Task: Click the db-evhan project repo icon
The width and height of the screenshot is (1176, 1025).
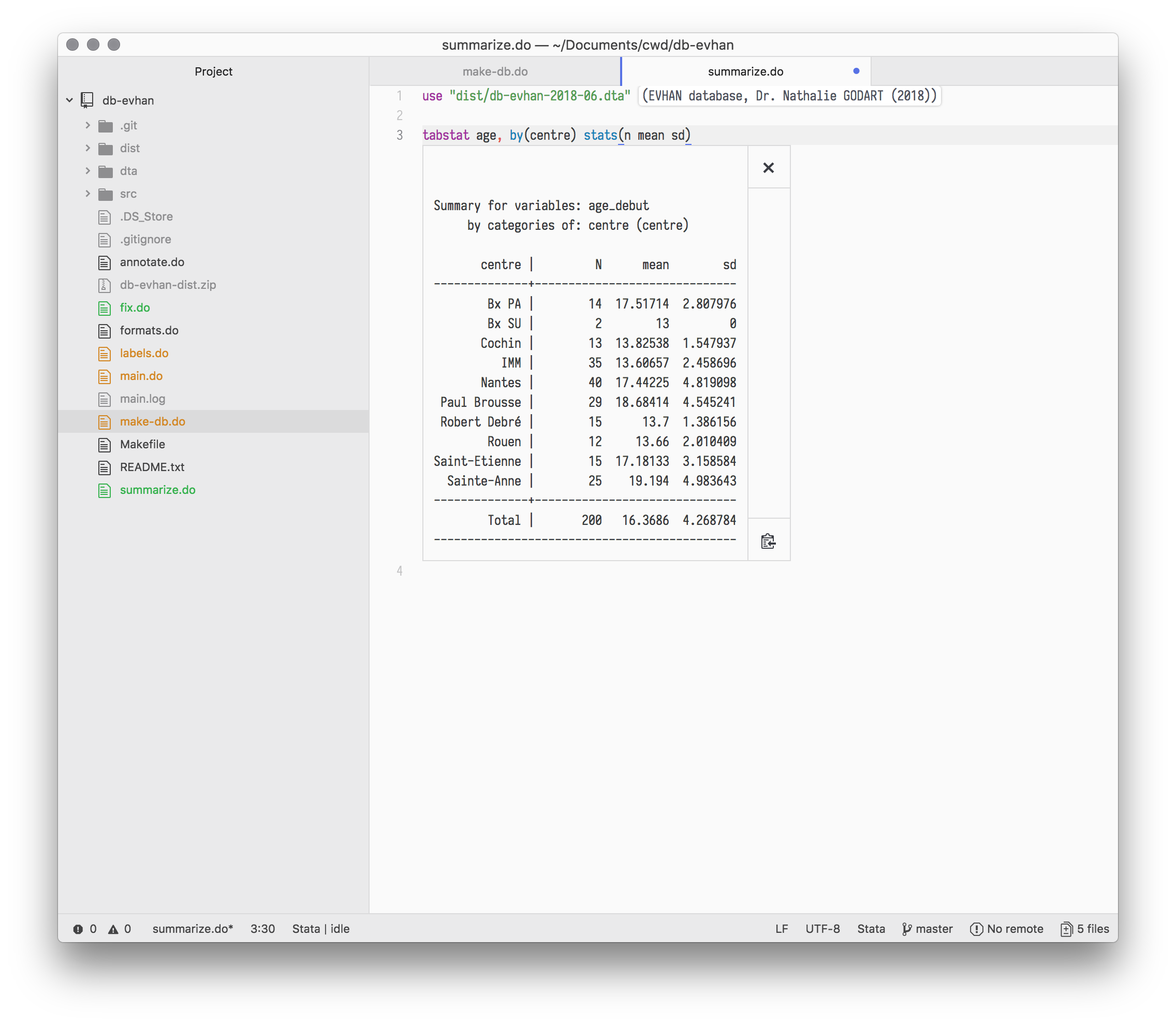Action: pos(87,100)
